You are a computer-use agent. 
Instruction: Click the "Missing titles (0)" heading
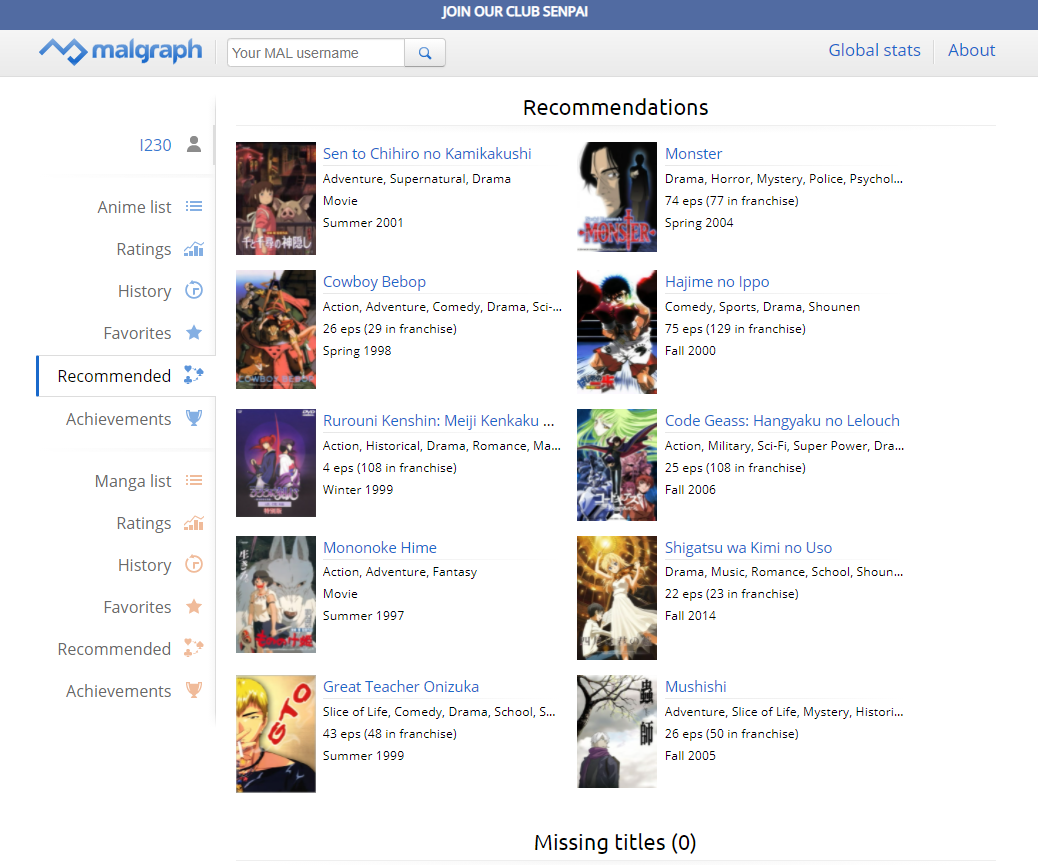(615, 842)
